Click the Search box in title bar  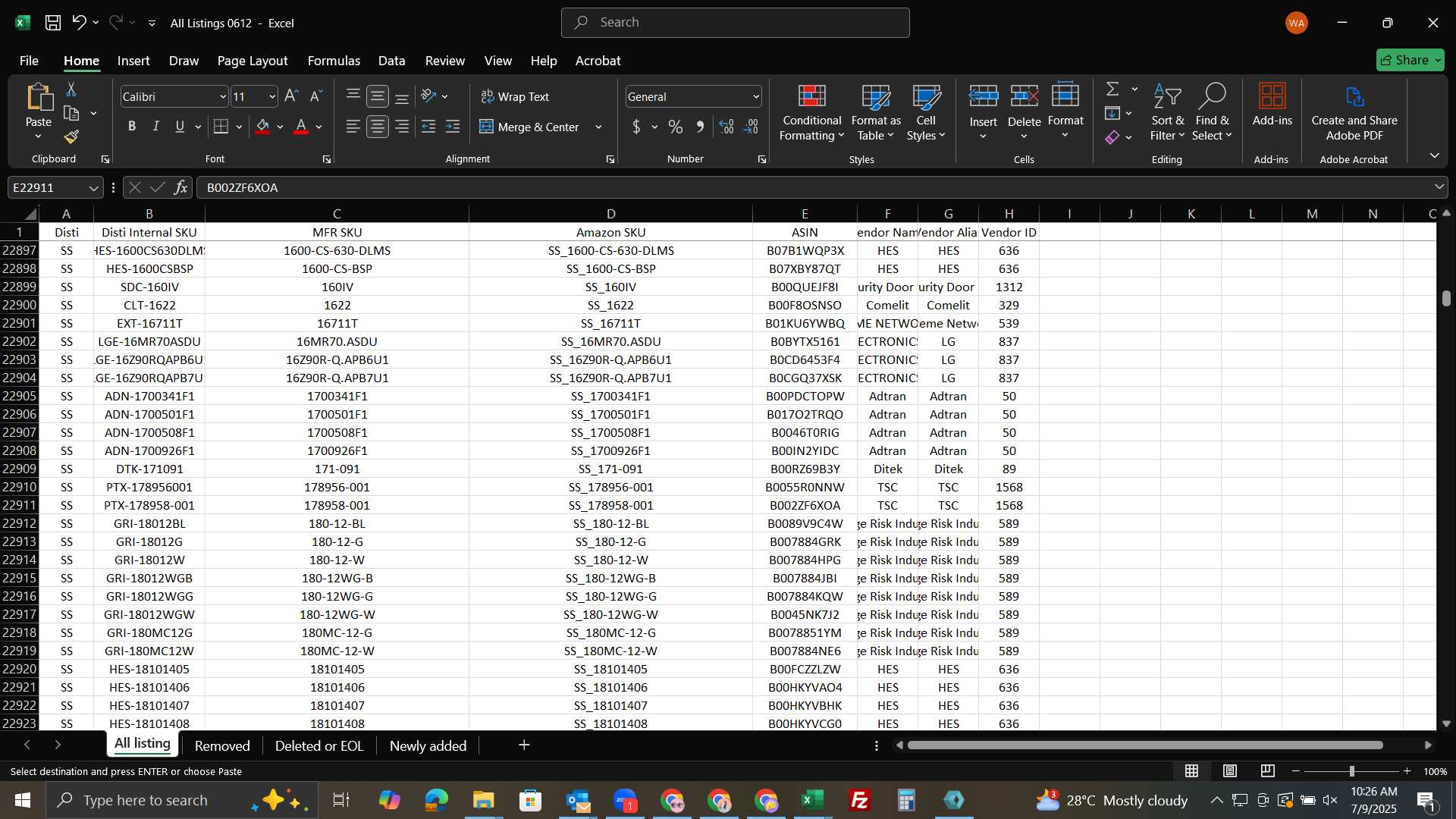click(735, 23)
